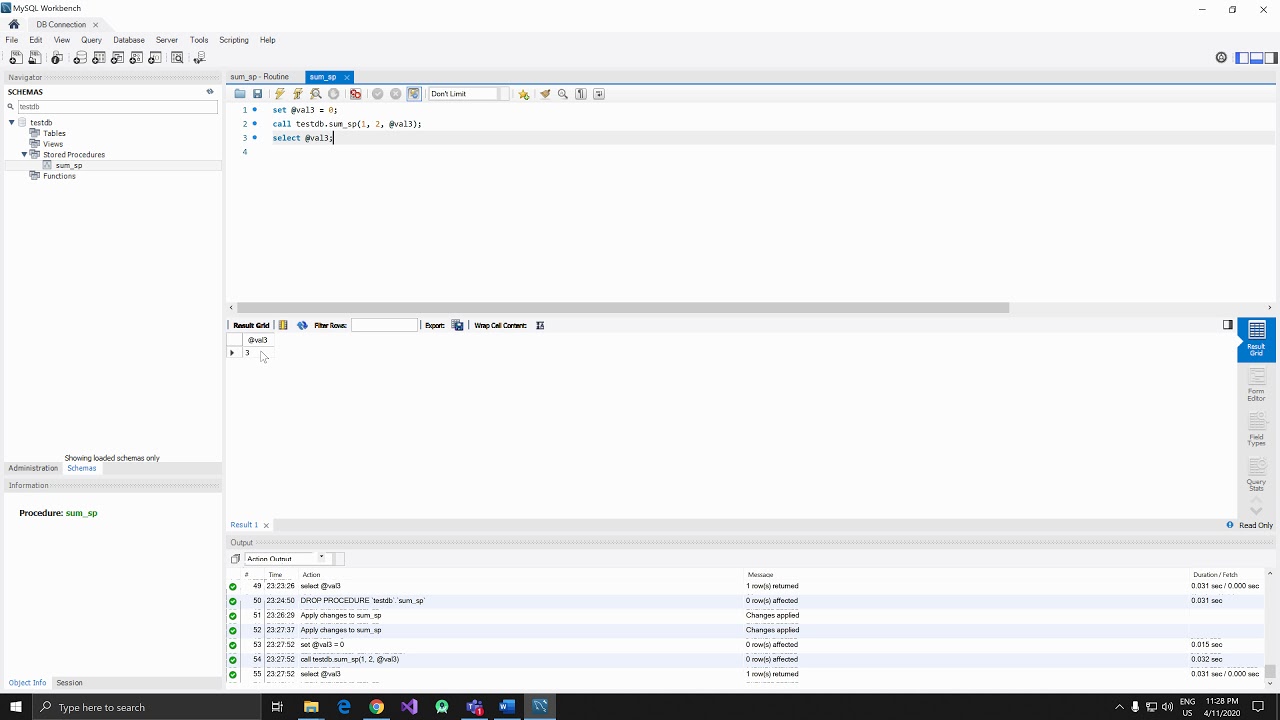Search table data icon in main toolbar
The image size is (1280, 720).
[x=177, y=58]
